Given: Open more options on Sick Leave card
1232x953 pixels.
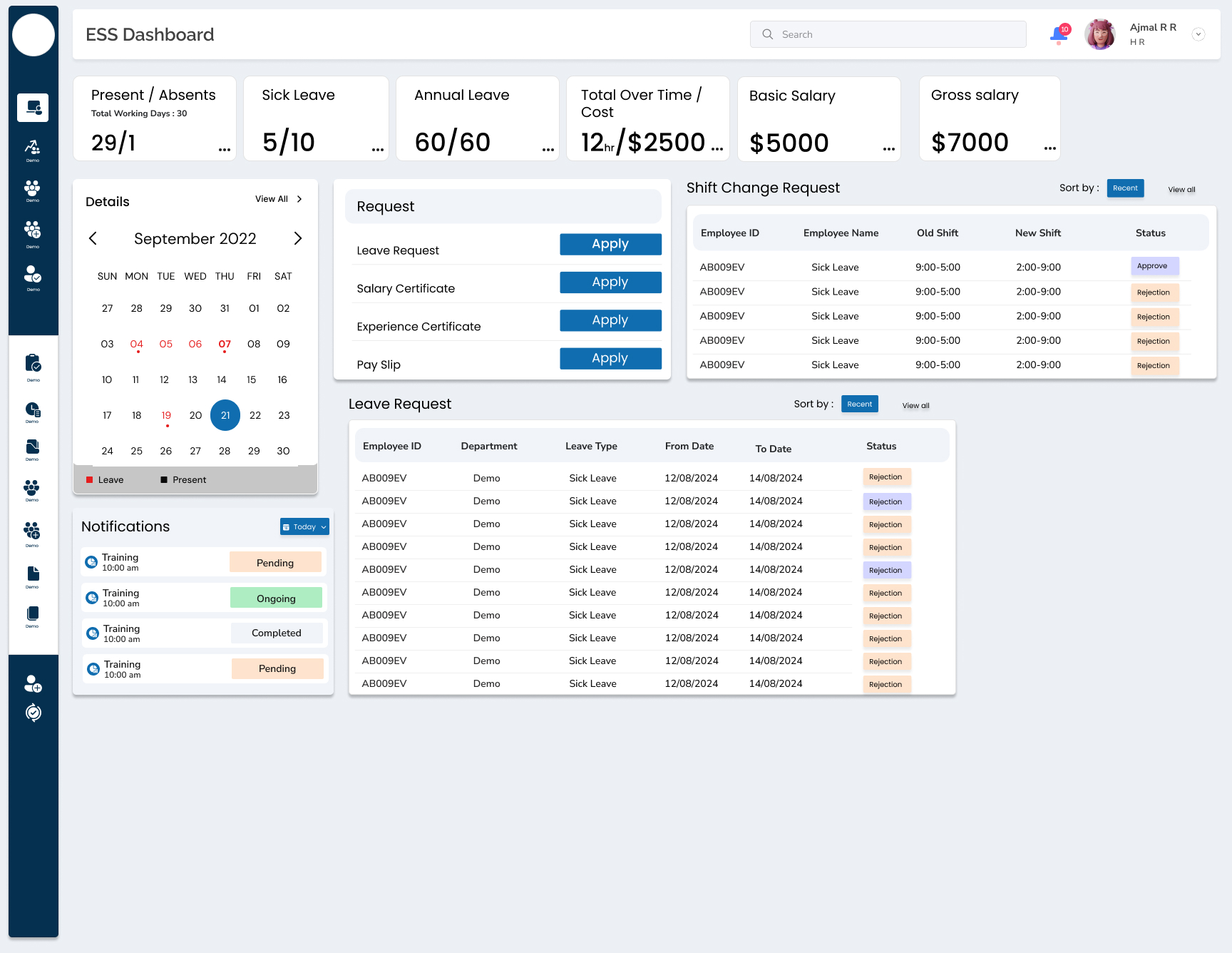Looking at the screenshot, I should pos(378,150).
